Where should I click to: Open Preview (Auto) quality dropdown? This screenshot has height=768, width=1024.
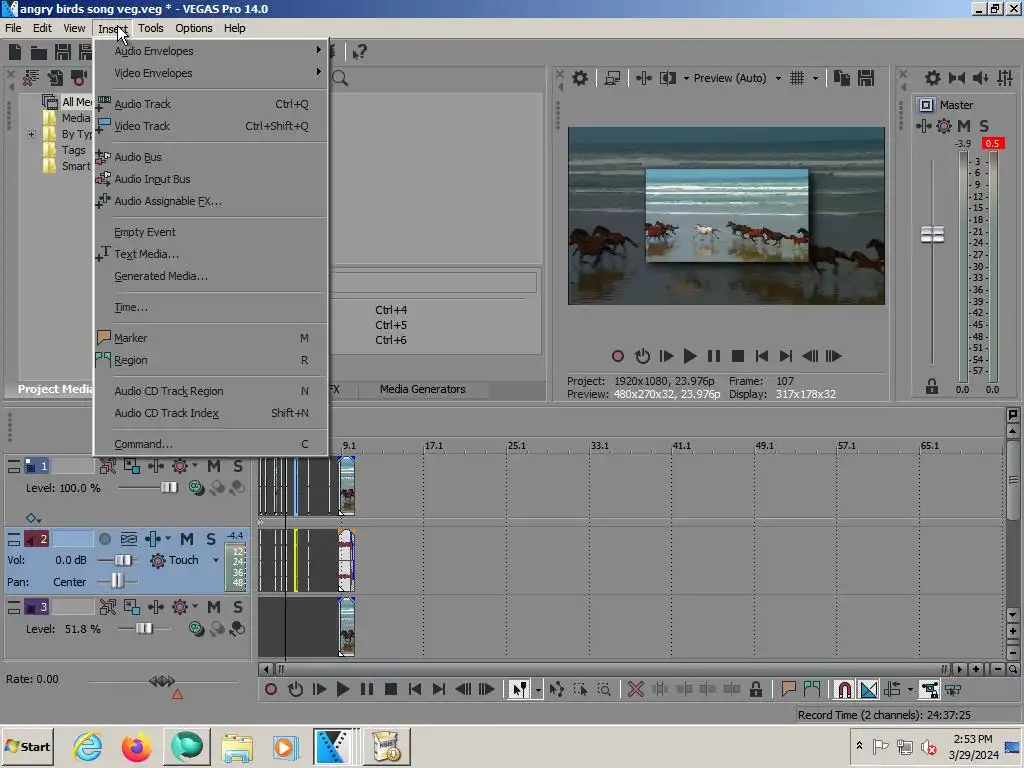tap(778, 78)
